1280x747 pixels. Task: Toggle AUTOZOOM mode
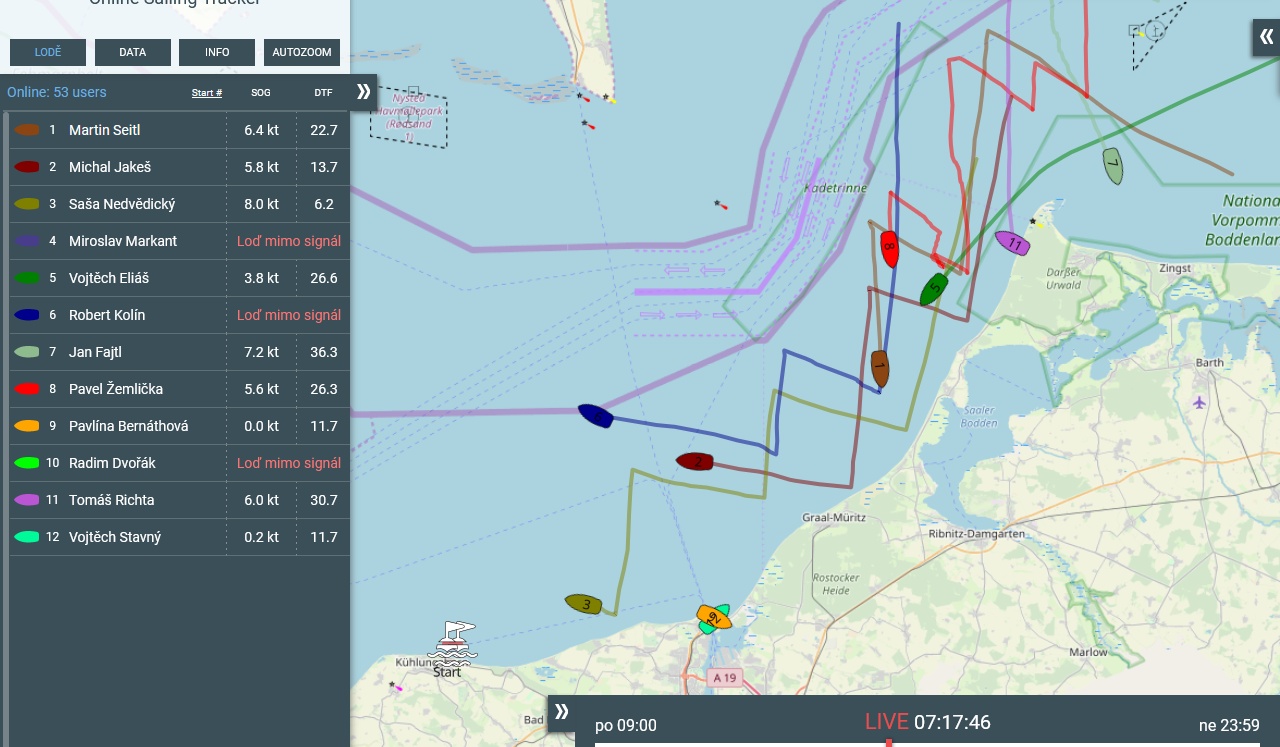click(x=302, y=52)
